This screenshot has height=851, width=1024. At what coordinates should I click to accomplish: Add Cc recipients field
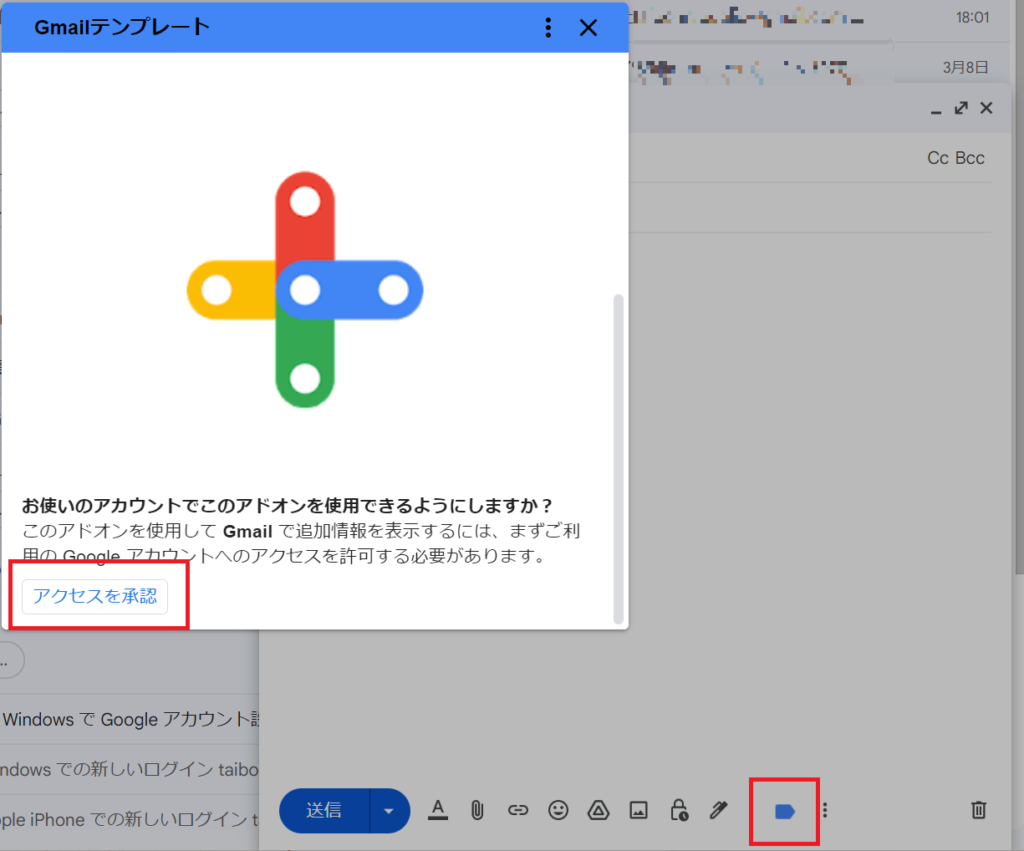click(938, 158)
